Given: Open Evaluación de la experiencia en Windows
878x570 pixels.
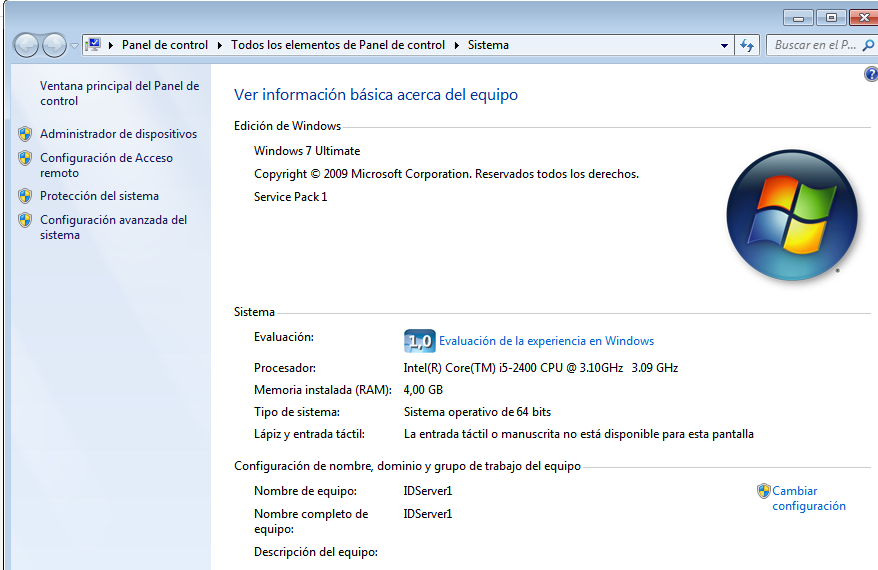Looking at the screenshot, I should (x=546, y=341).
